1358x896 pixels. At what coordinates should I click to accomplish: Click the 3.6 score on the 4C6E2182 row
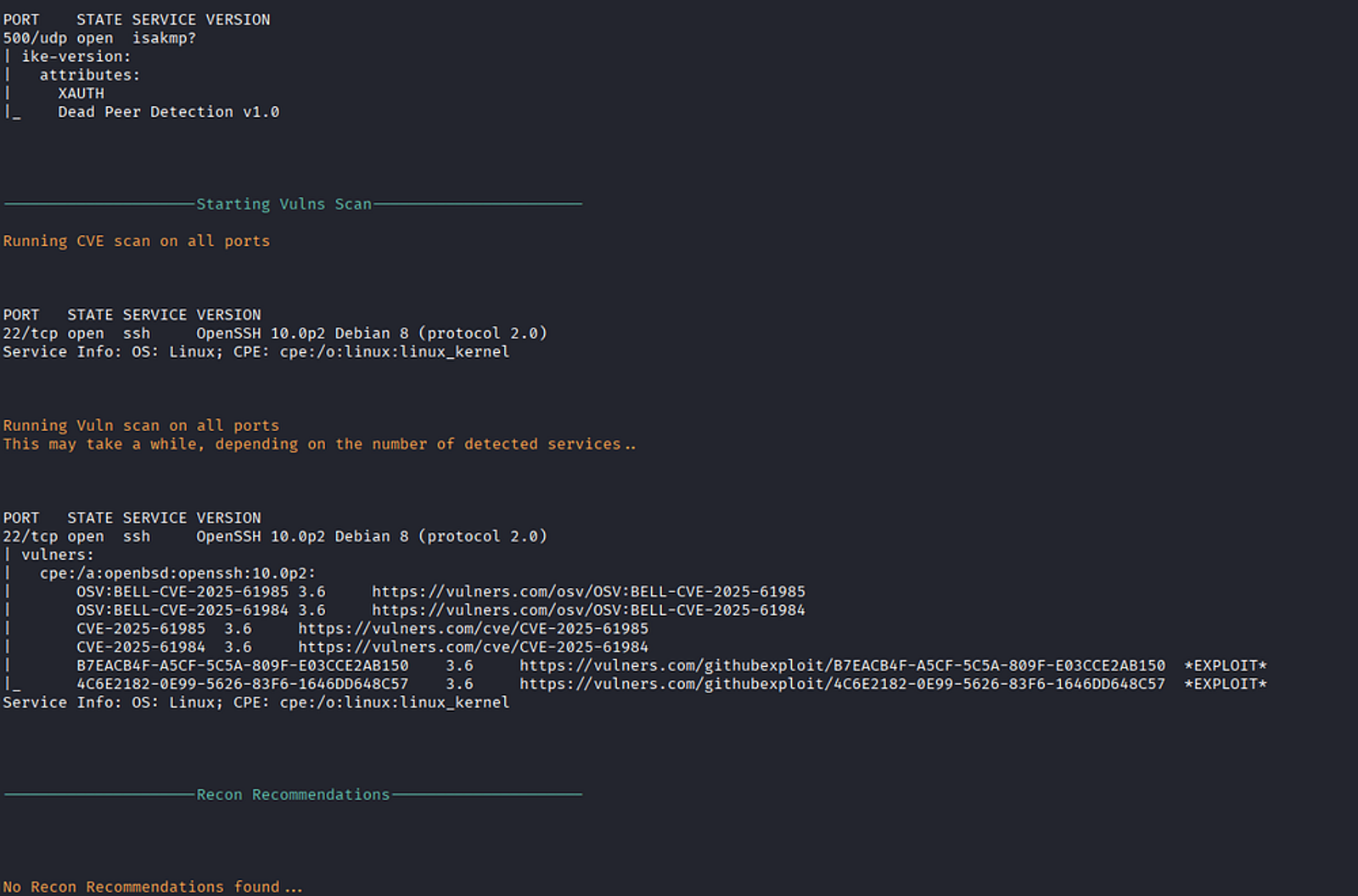460,685
